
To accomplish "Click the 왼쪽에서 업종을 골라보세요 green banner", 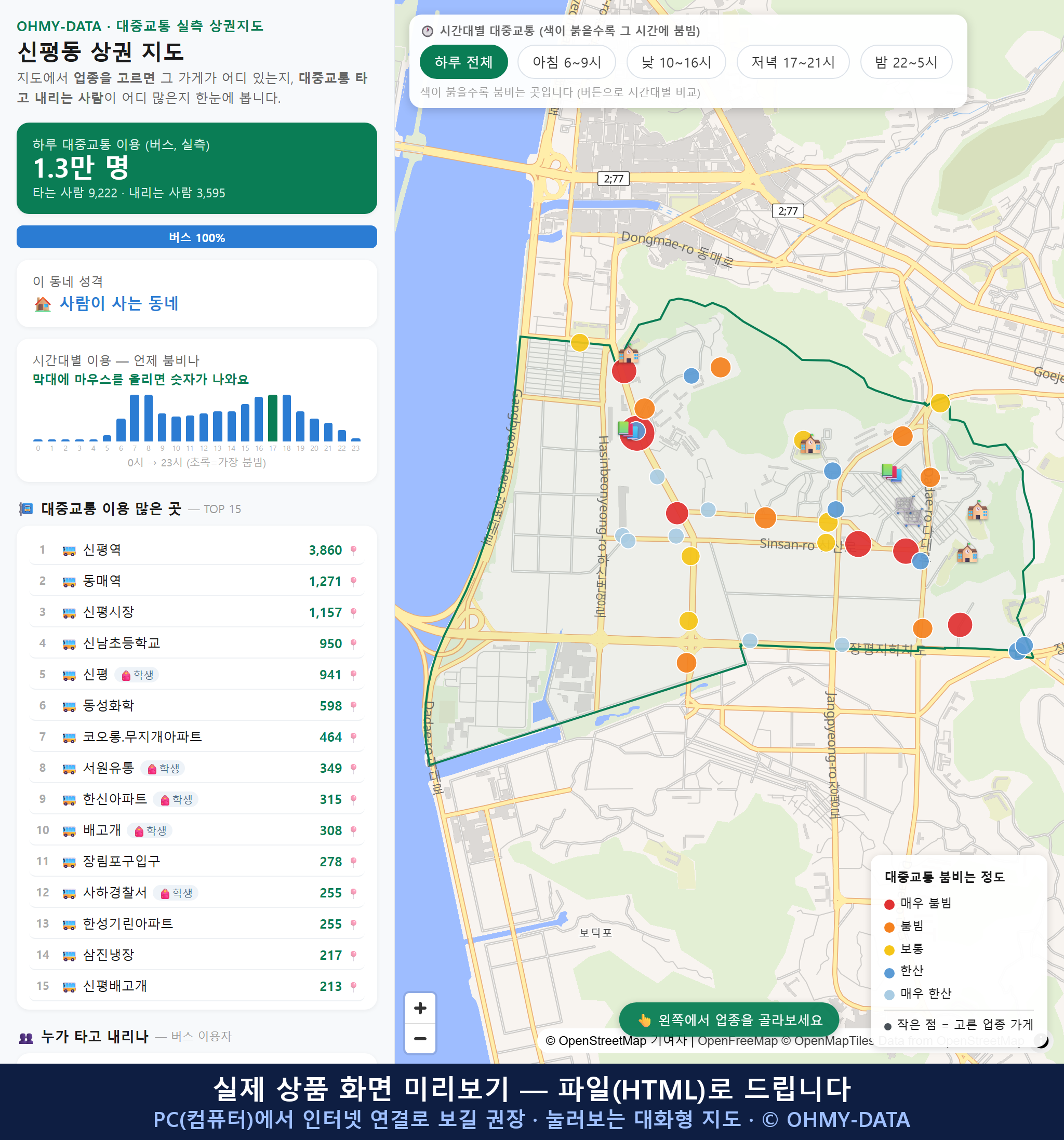I will (728, 1020).
